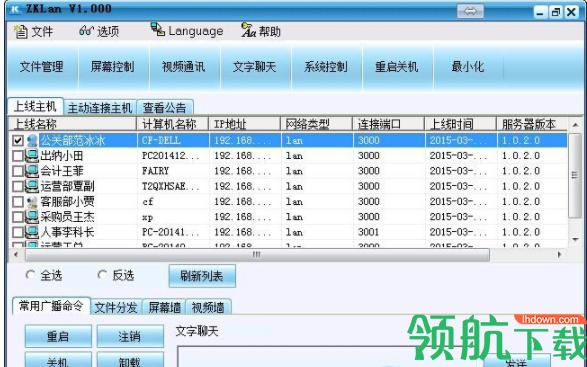587x367 pixels.
Task: Launch 视频通讯 toolbar button
Action: coord(184,67)
